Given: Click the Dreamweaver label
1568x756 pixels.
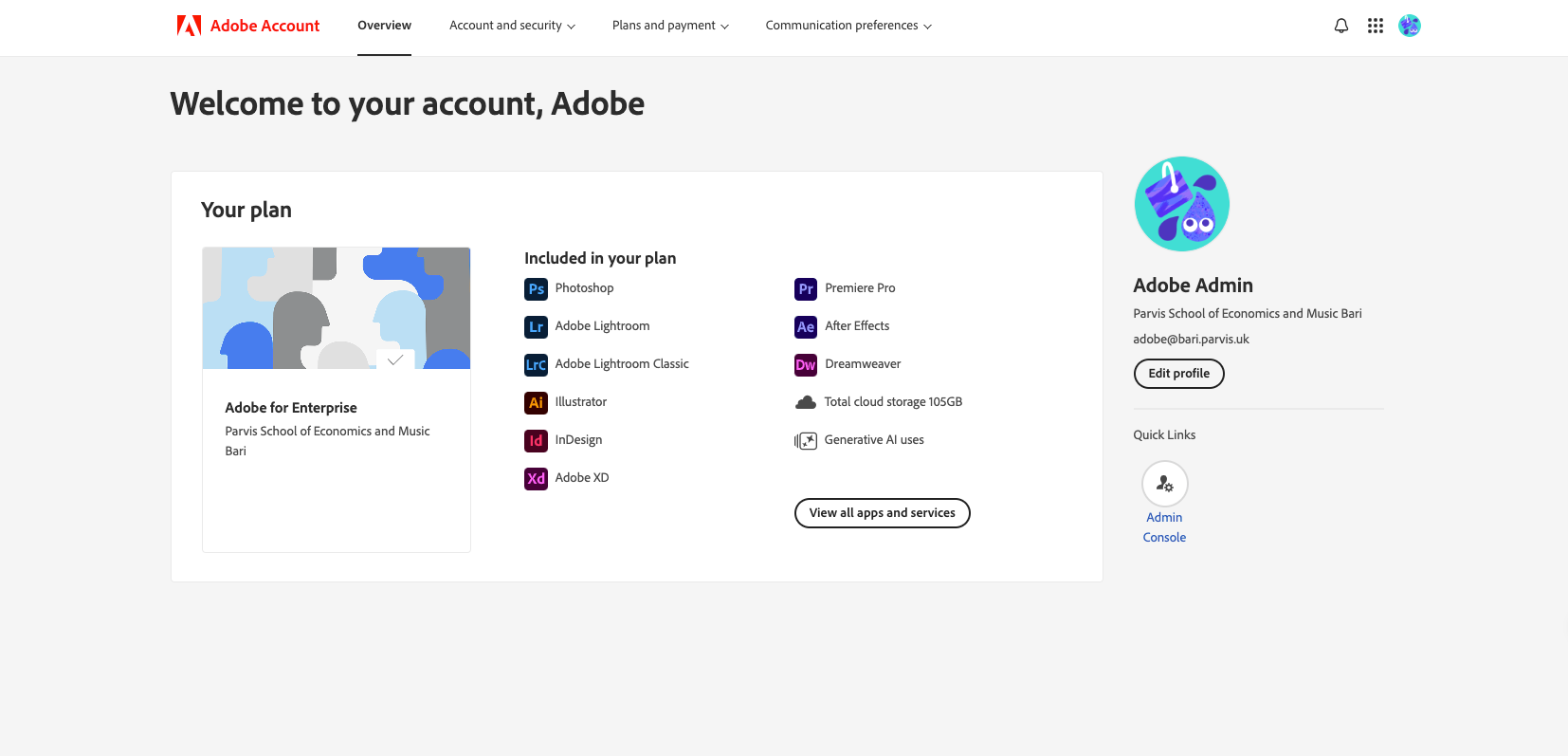Looking at the screenshot, I should 863,364.
